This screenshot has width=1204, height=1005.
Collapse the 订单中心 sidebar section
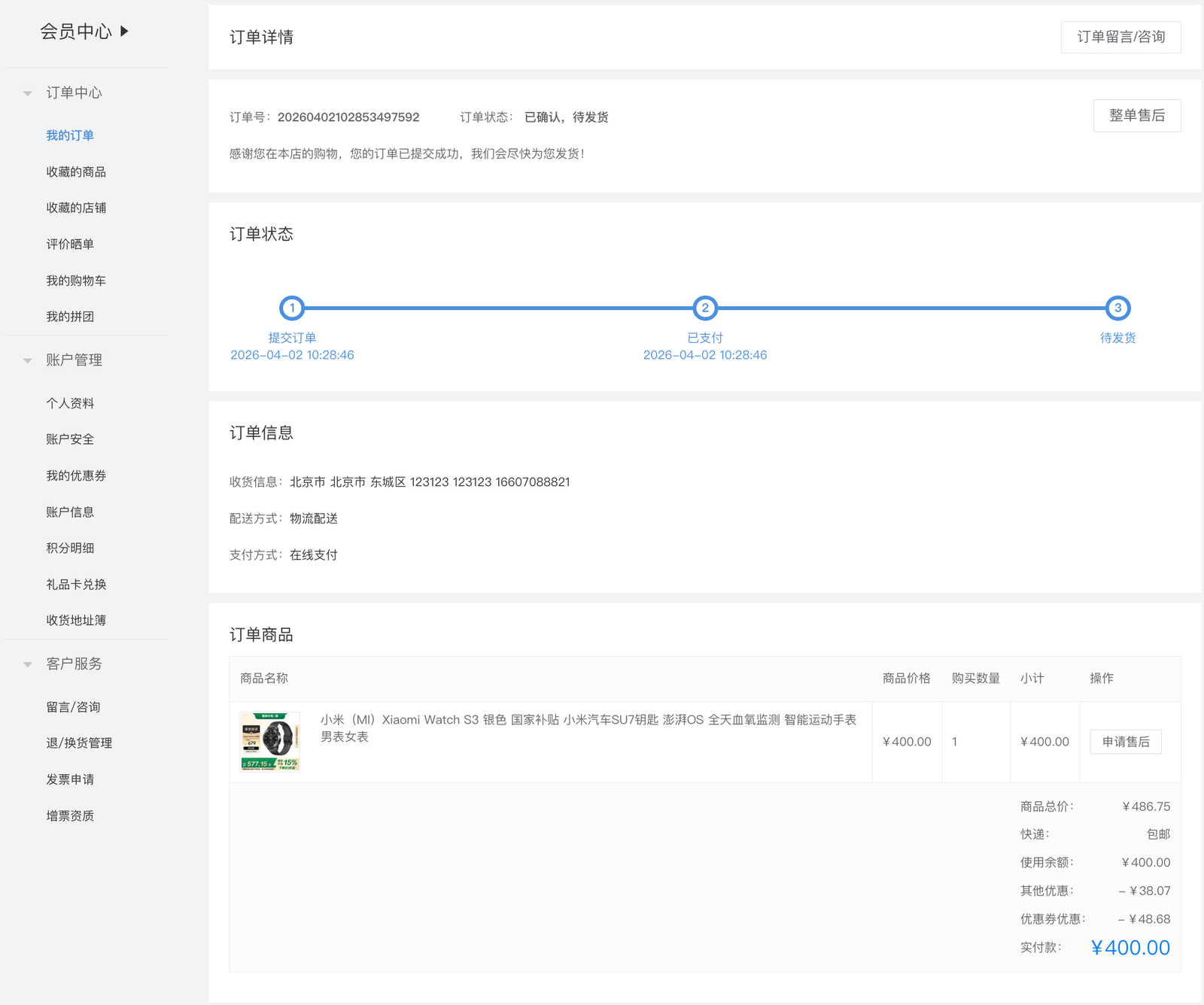28,93
